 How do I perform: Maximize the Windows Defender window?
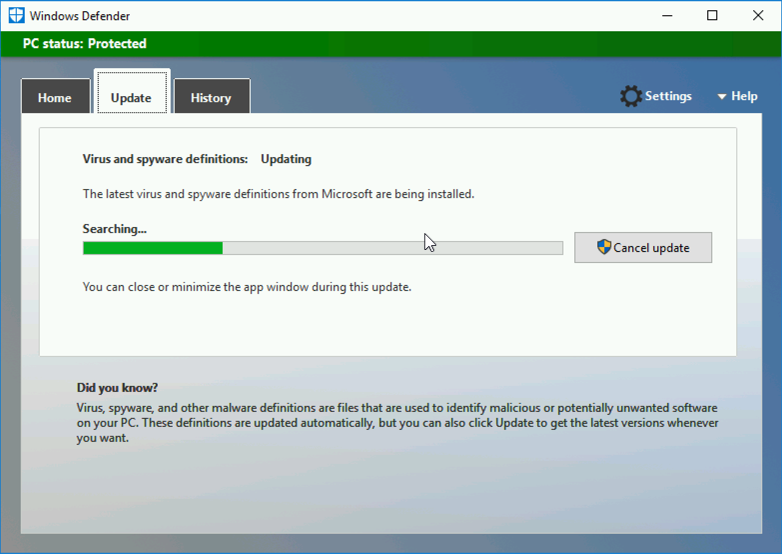click(712, 15)
